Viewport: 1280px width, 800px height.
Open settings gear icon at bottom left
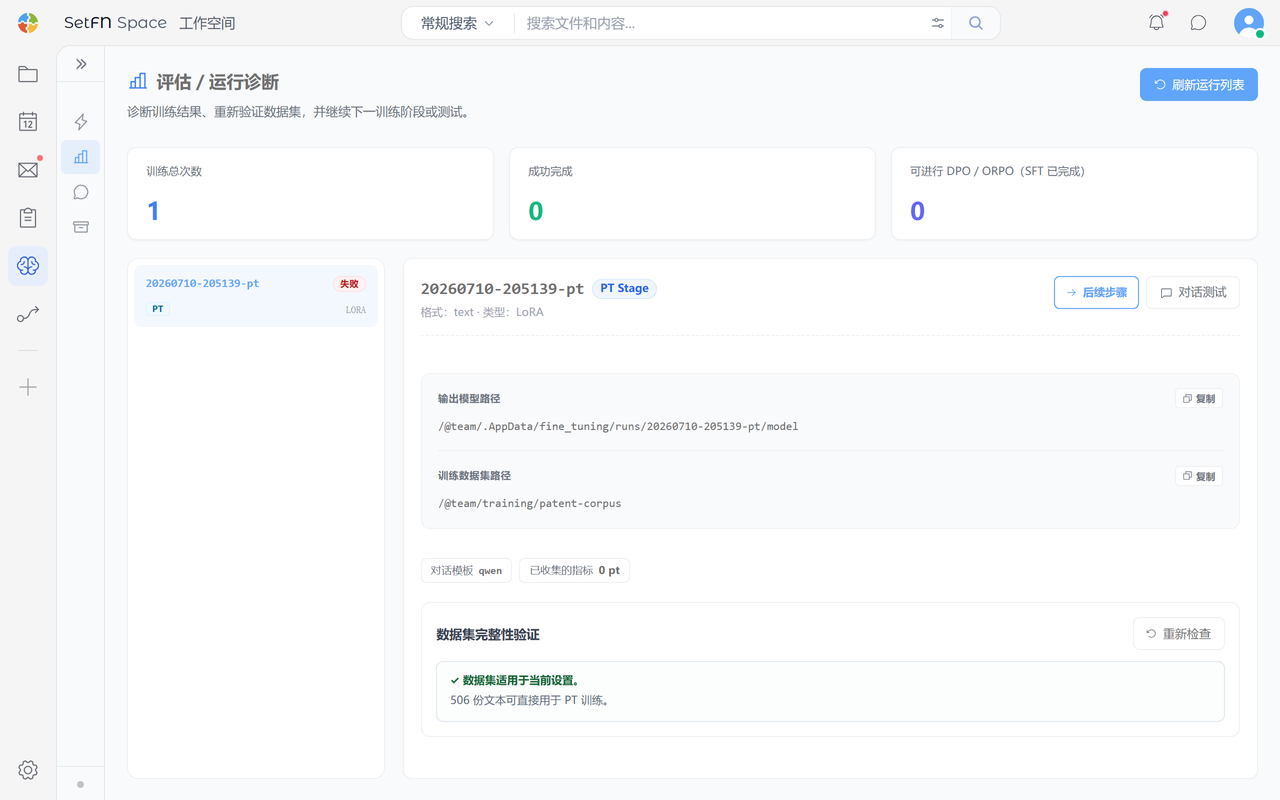pyautogui.click(x=28, y=770)
